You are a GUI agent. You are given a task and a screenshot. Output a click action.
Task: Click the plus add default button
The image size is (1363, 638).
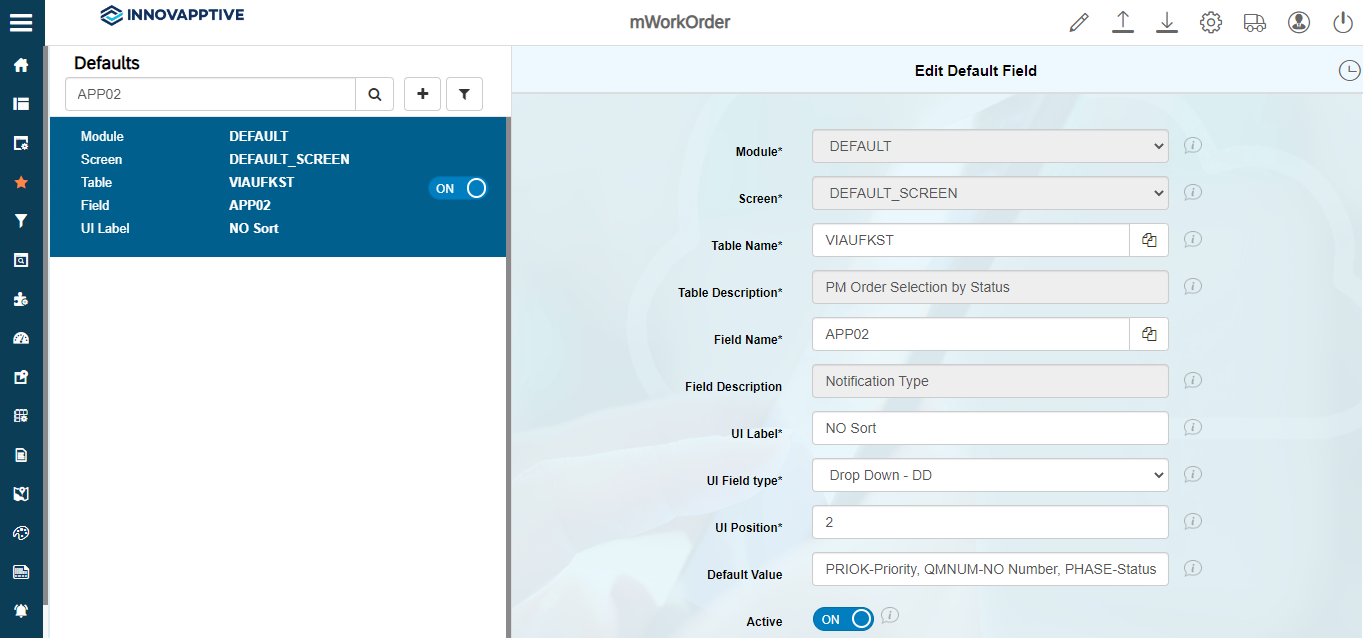point(423,94)
